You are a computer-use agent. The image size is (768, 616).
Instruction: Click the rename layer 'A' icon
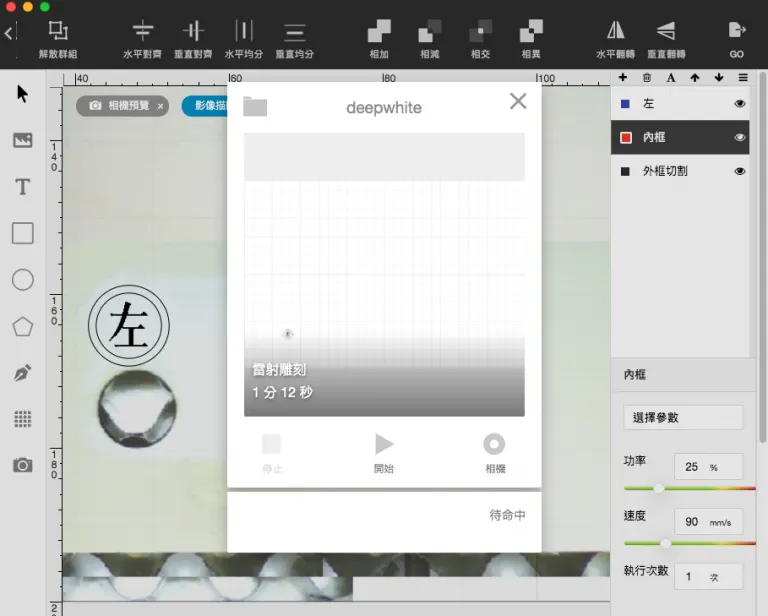tap(671, 77)
